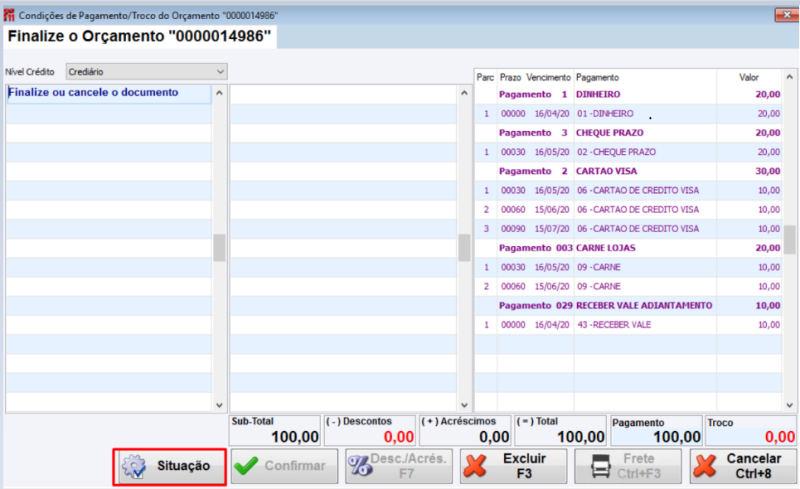Image resolution: width=800 pixels, height=489 pixels.
Task: Click the Total value field
Action: click(x=560, y=430)
